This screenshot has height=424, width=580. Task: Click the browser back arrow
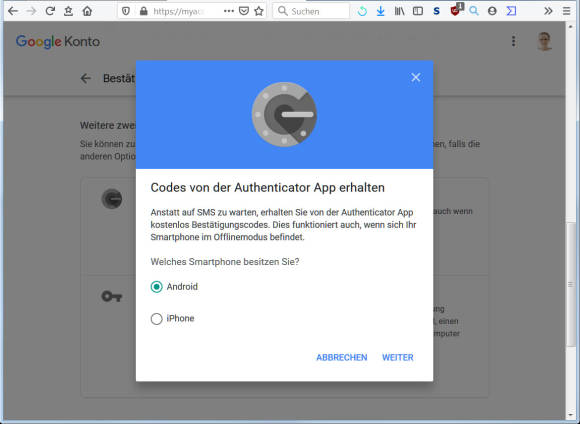(13, 11)
